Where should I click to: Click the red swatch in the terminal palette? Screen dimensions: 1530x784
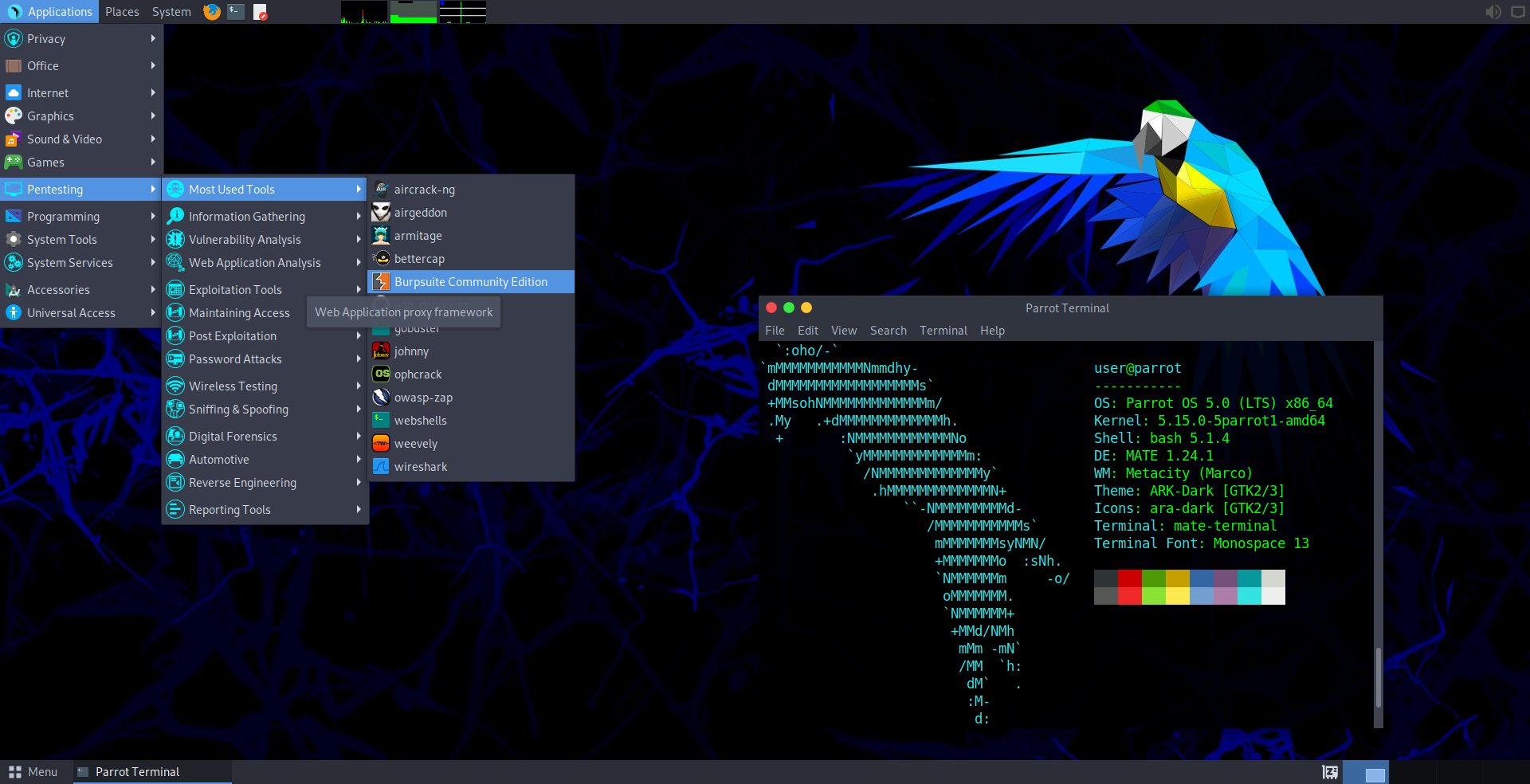point(1130,587)
